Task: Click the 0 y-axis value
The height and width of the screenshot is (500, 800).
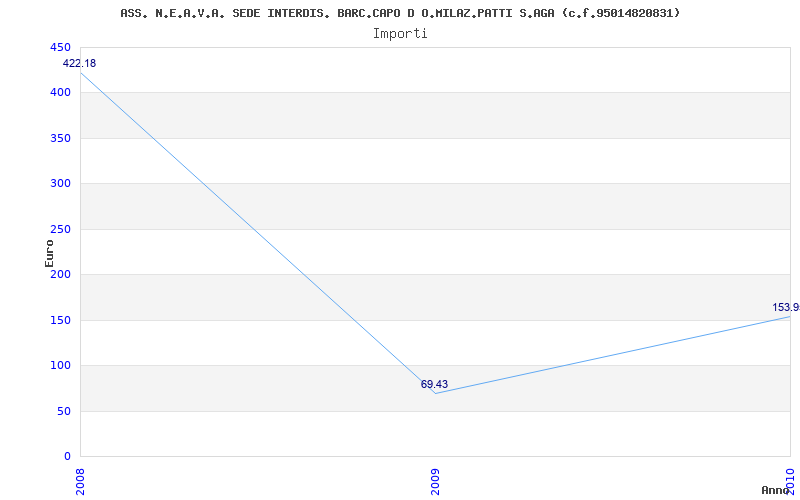Action: click(67, 457)
